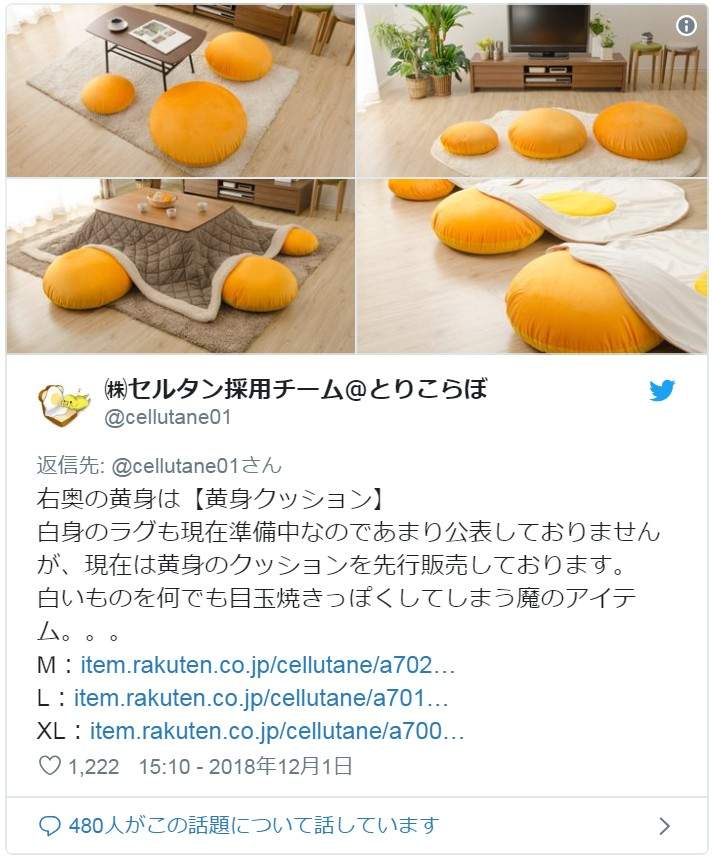712x861 pixels.
Task: Open the XL size rakuten link
Action: coord(277,731)
